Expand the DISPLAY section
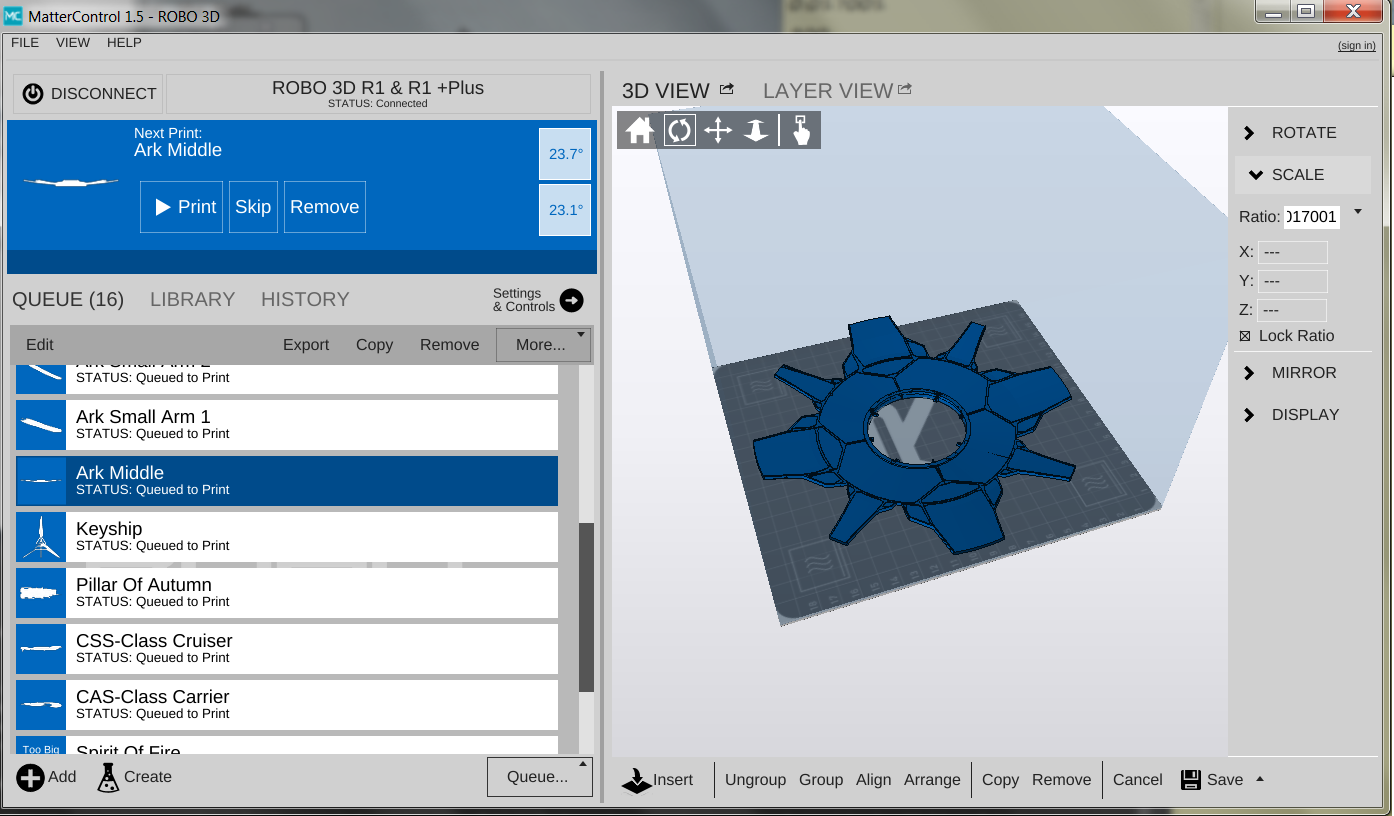 coord(1302,415)
